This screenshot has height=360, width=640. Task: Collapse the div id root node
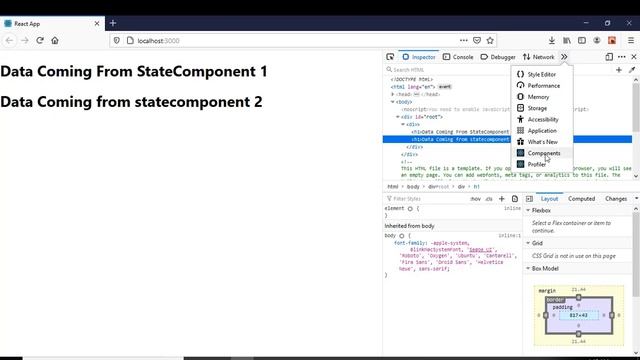click(x=398, y=117)
